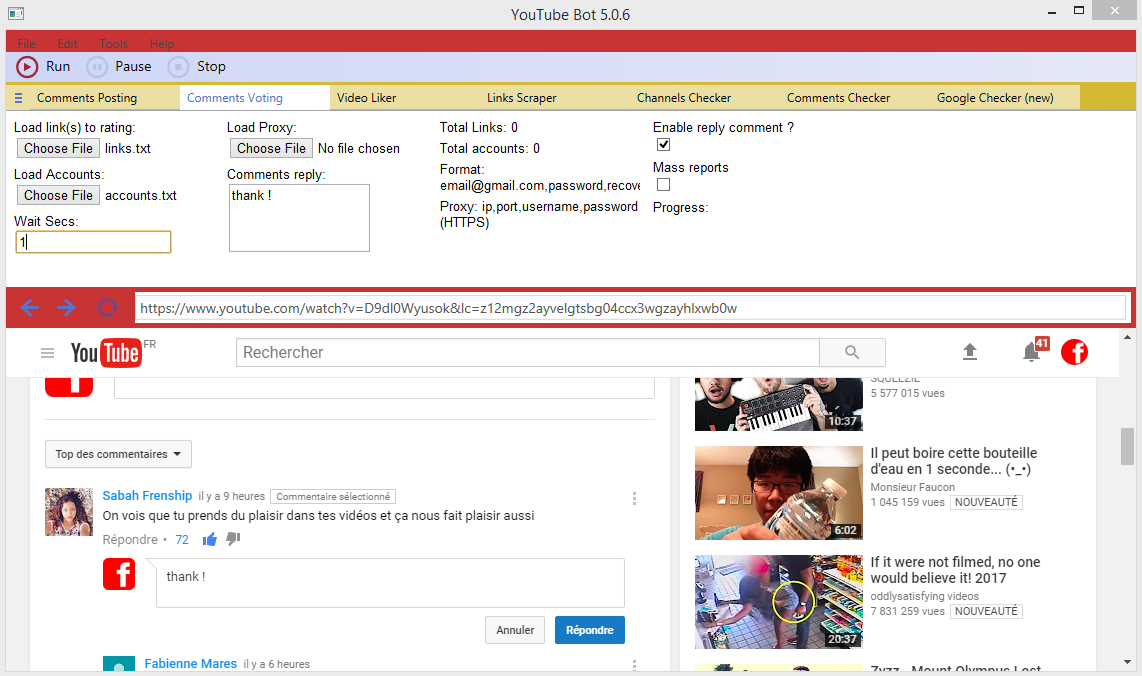Click the YouTube logo

tap(106, 353)
